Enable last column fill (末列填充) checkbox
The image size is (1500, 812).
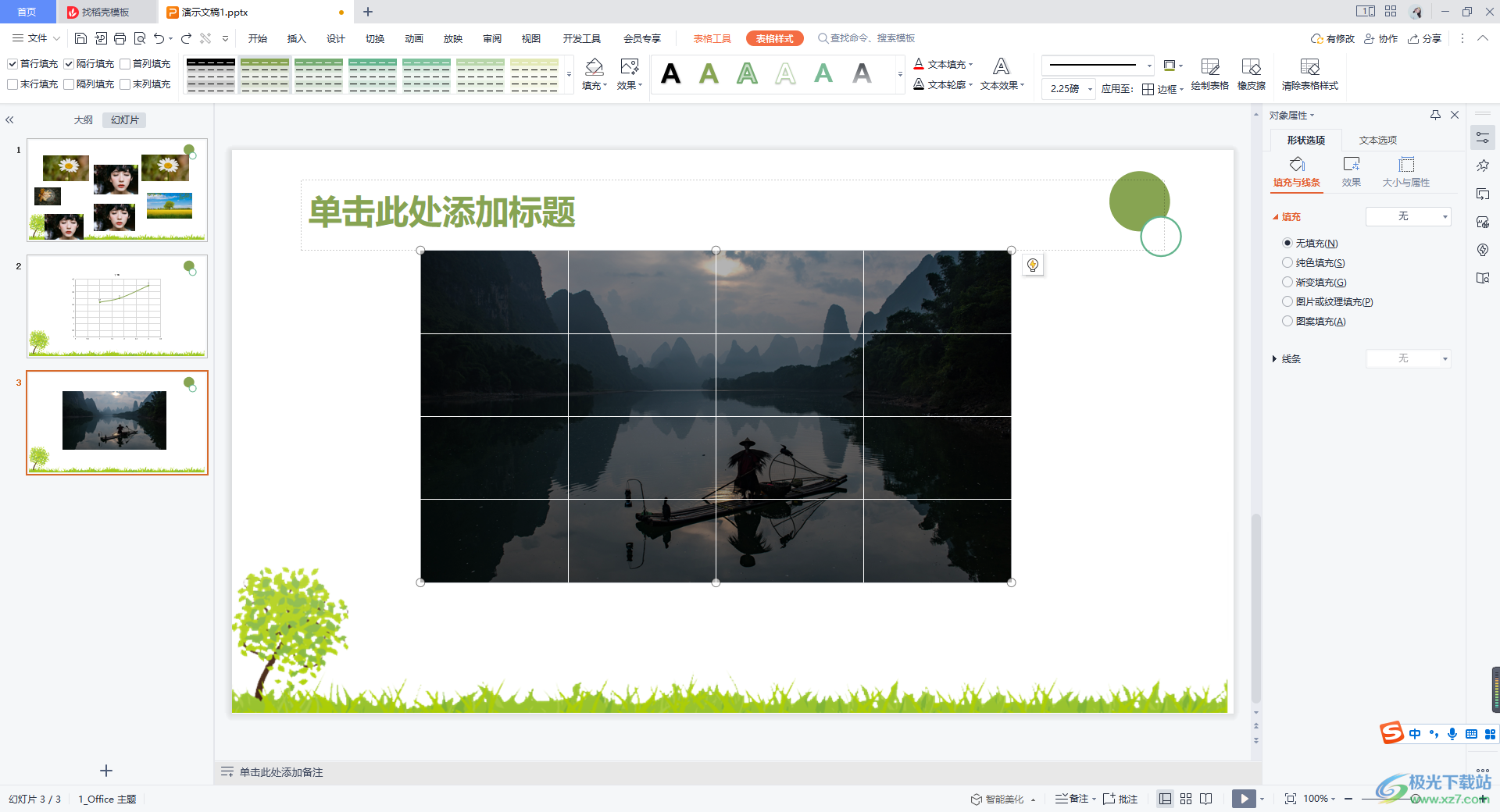point(125,84)
